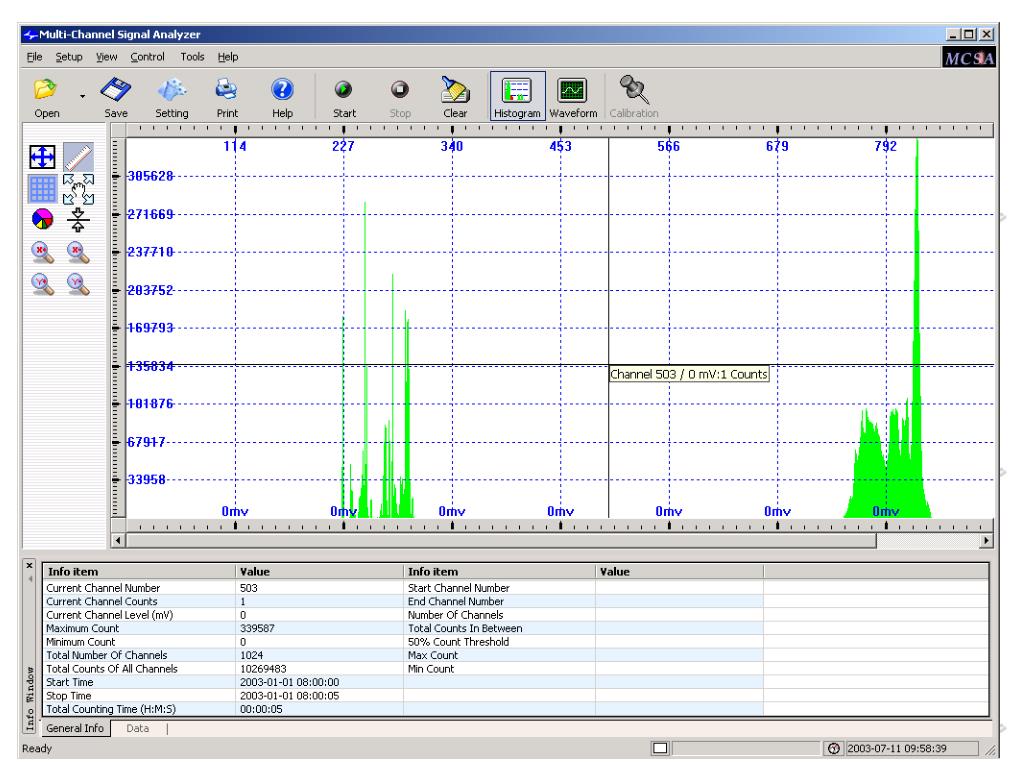This screenshot has width=1024, height=768.
Task: Switch to the Waveform view
Action: click(573, 97)
